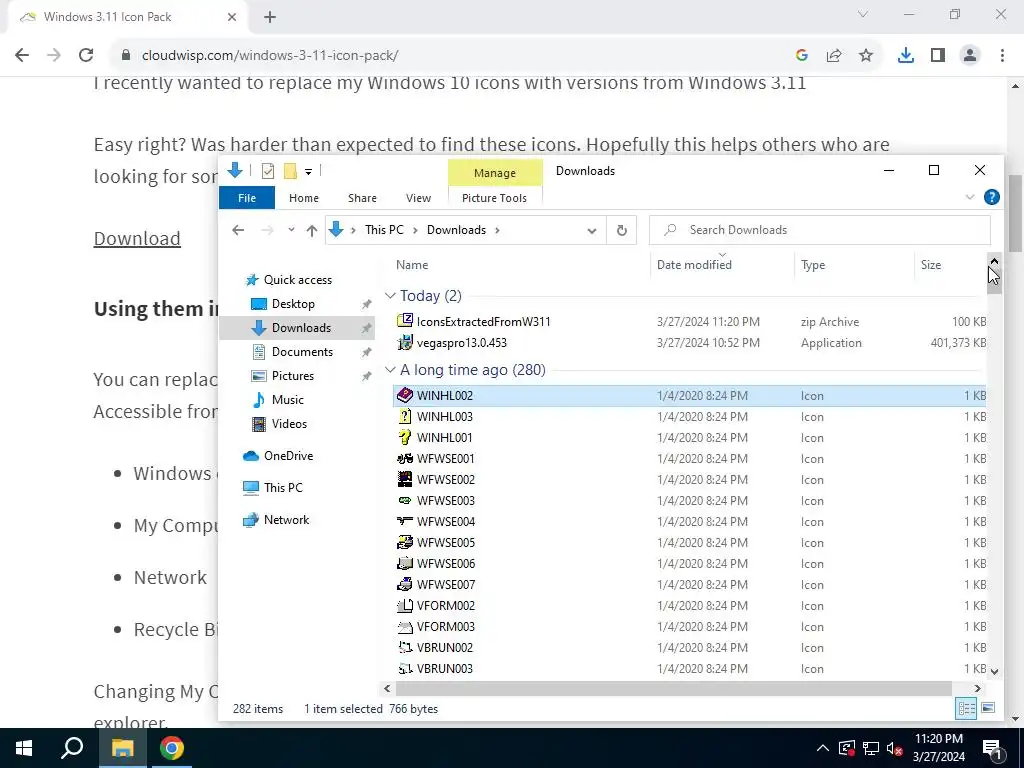Screen dimensions: 1024x768
Task: Click the Explorer up-one-level arrow
Action: click(x=312, y=230)
